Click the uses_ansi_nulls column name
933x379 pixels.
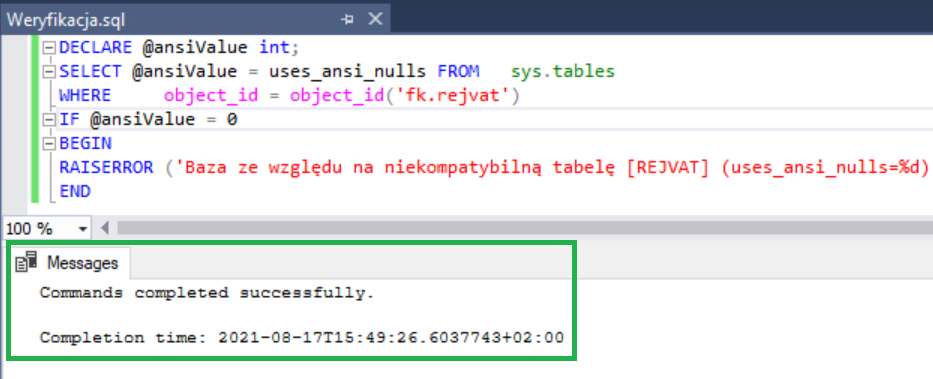point(347,71)
